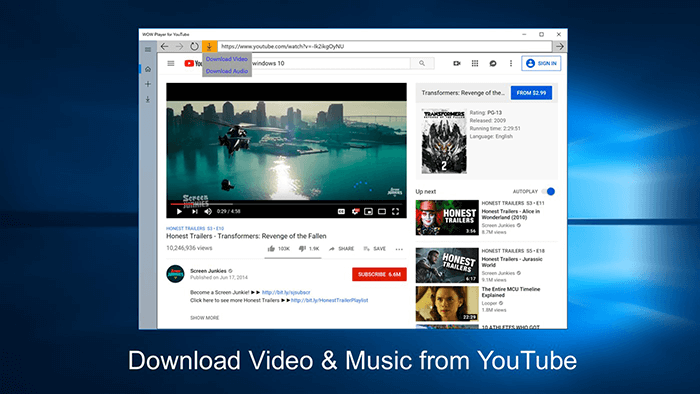Subscribe to Screen Junkies channel
Viewport: 700px width, 394px height.
[379, 274]
